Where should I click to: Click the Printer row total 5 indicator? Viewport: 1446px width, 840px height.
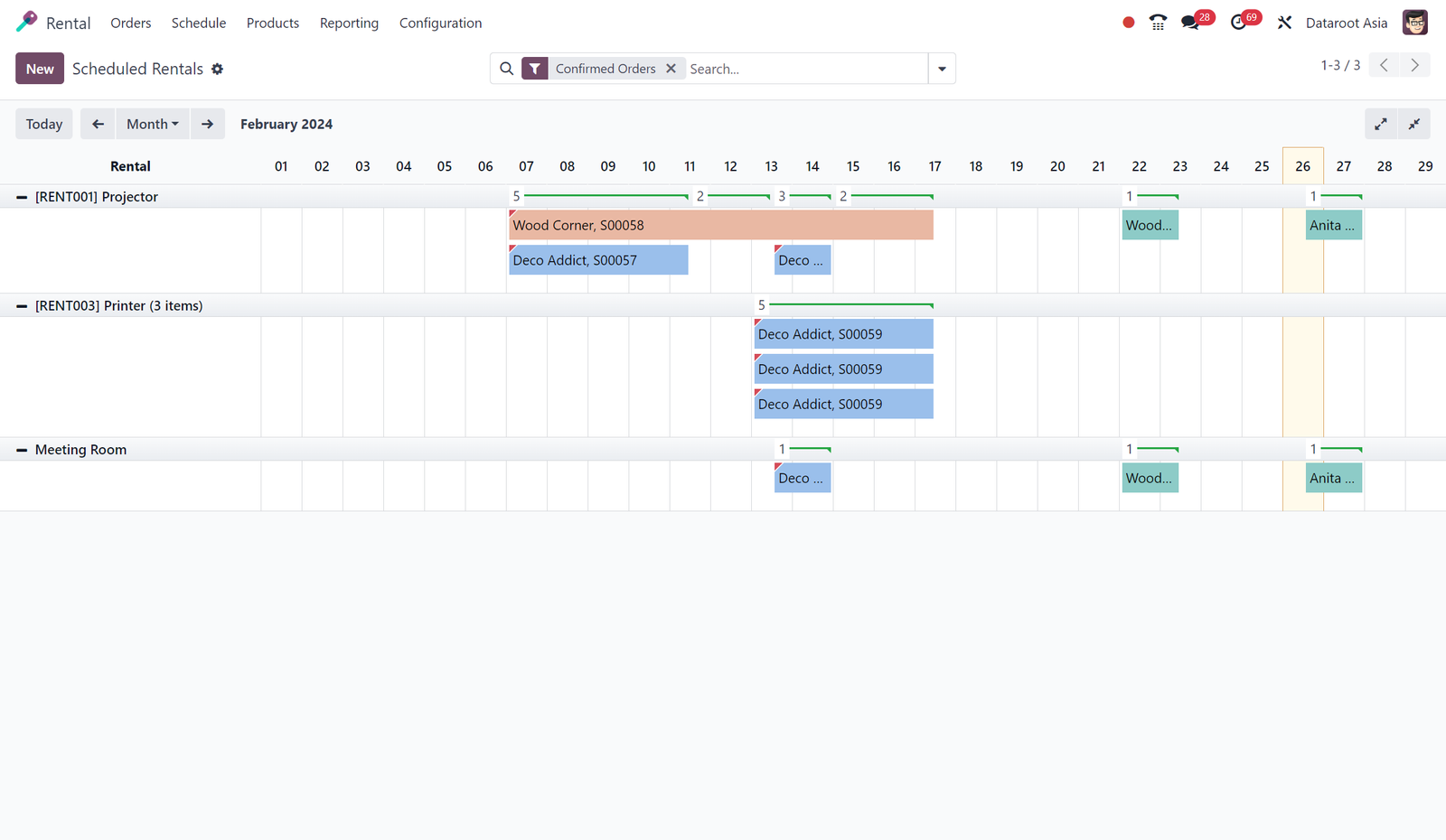(762, 305)
